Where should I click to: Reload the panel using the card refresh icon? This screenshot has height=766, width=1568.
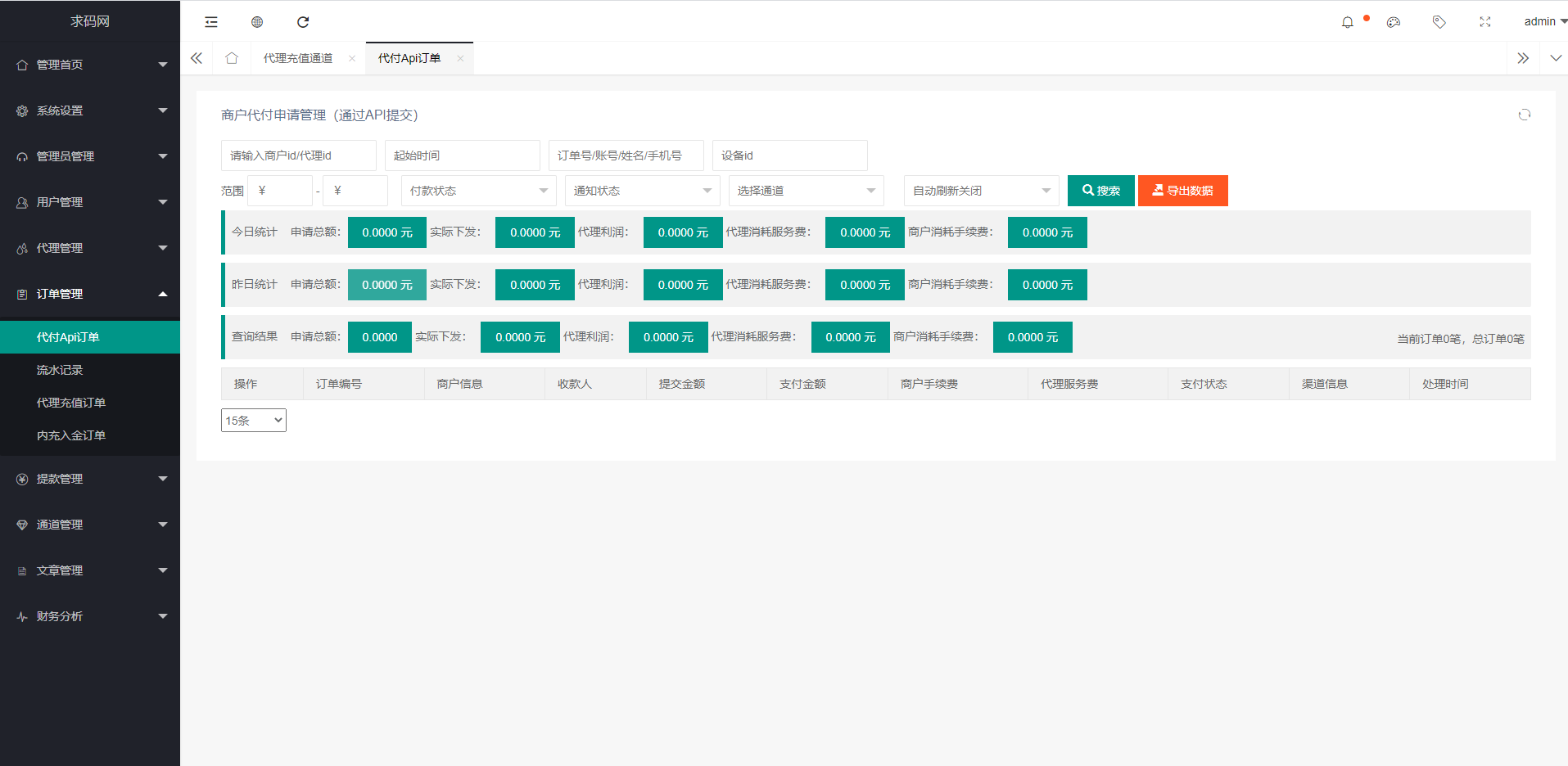tap(1524, 115)
